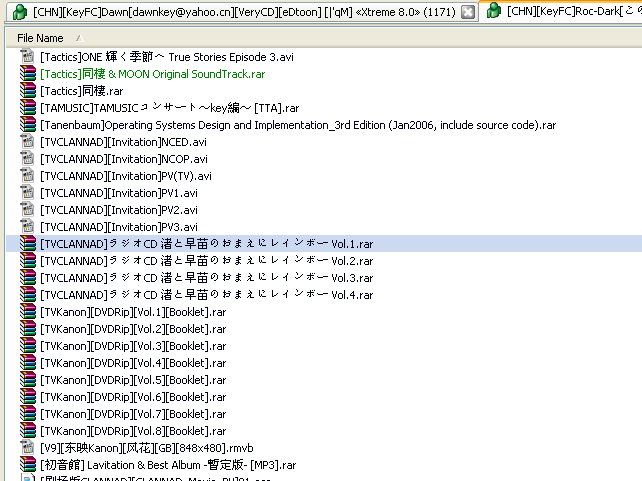Click archive icon of Tanenbaum Operating Systems rar
This screenshot has height=481, width=642.
click(27, 124)
